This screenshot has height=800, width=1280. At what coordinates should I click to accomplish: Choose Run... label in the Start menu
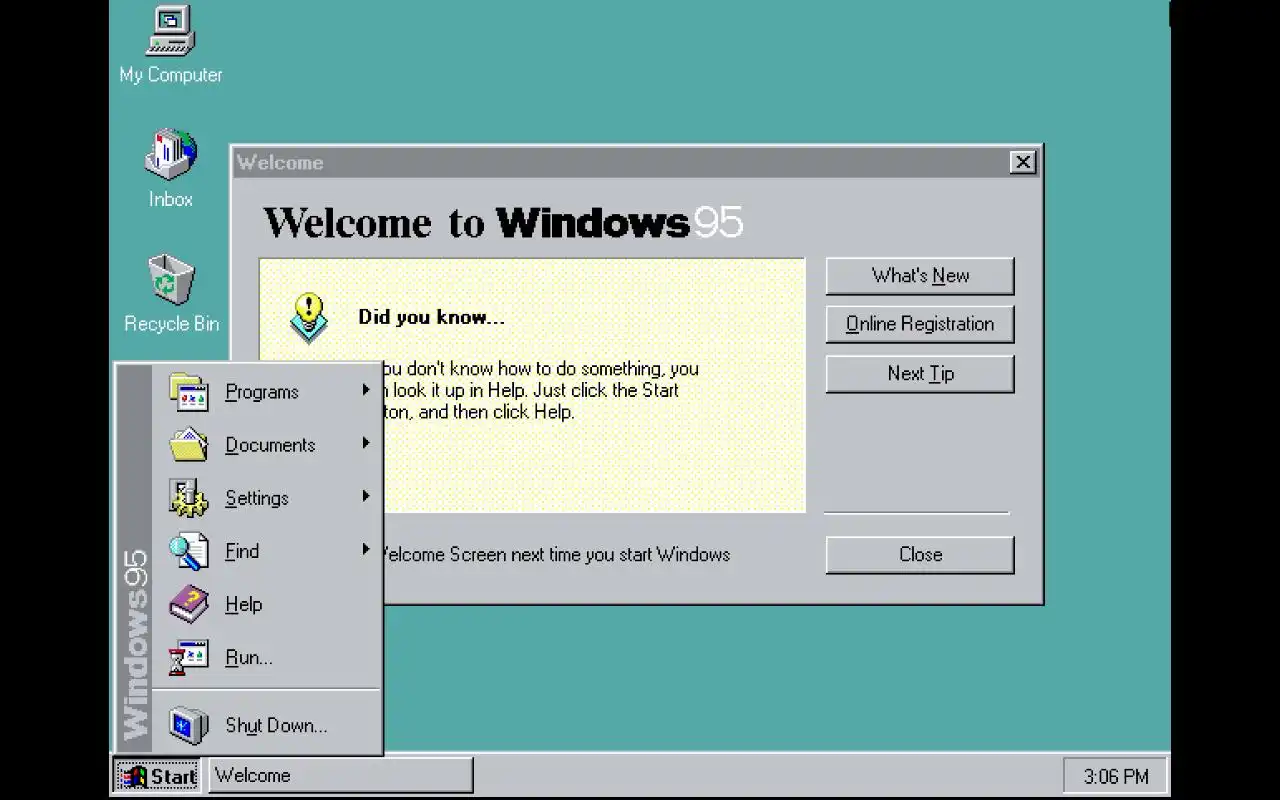coord(249,657)
